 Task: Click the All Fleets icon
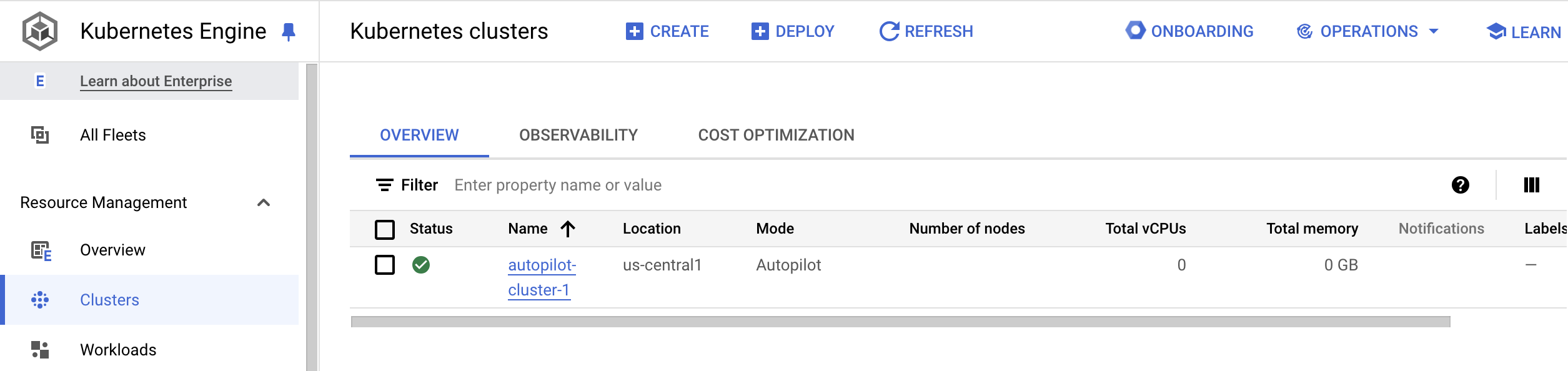[x=40, y=135]
